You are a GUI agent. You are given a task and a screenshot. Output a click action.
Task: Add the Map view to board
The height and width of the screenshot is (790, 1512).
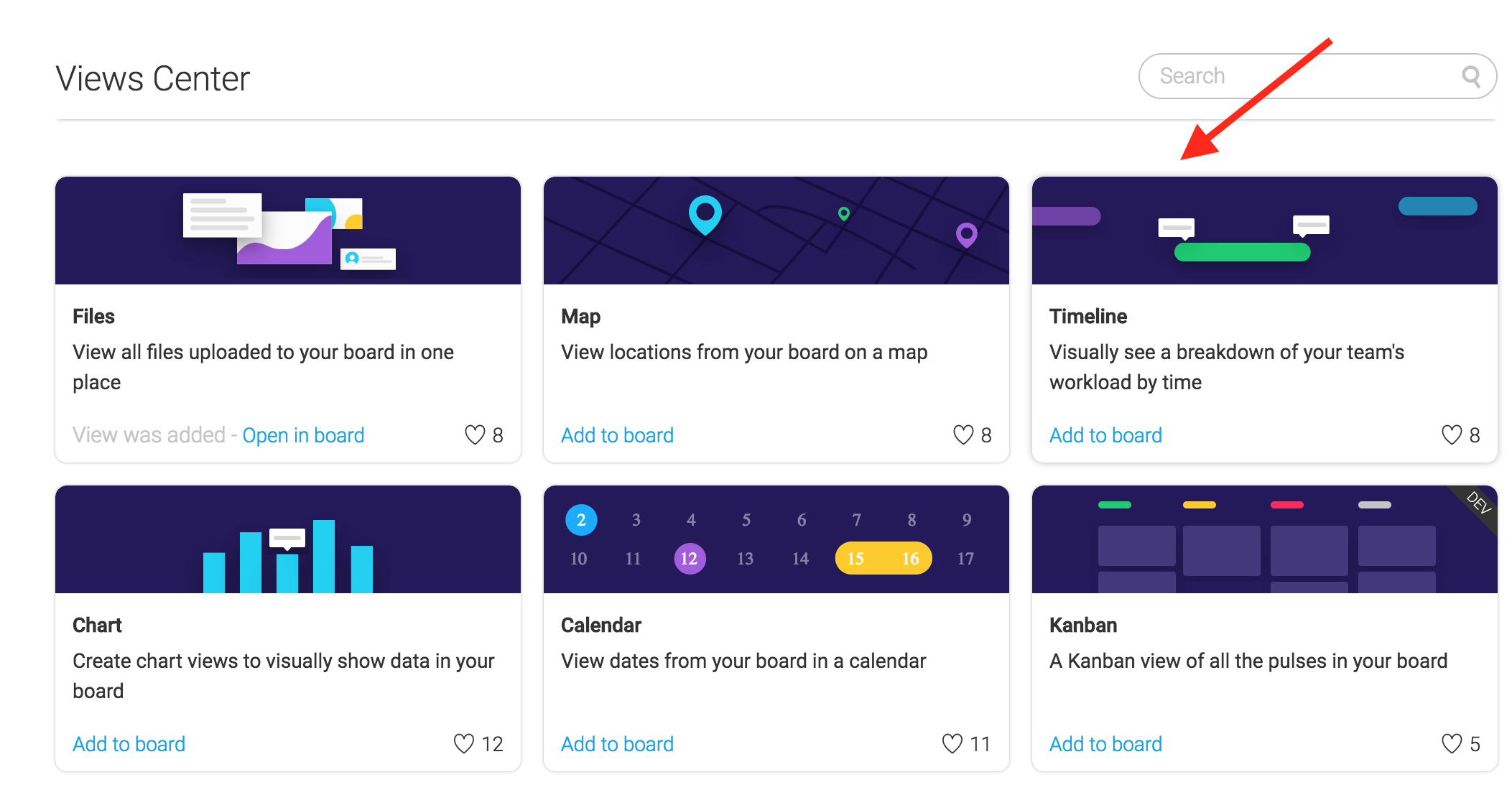(617, 435)
